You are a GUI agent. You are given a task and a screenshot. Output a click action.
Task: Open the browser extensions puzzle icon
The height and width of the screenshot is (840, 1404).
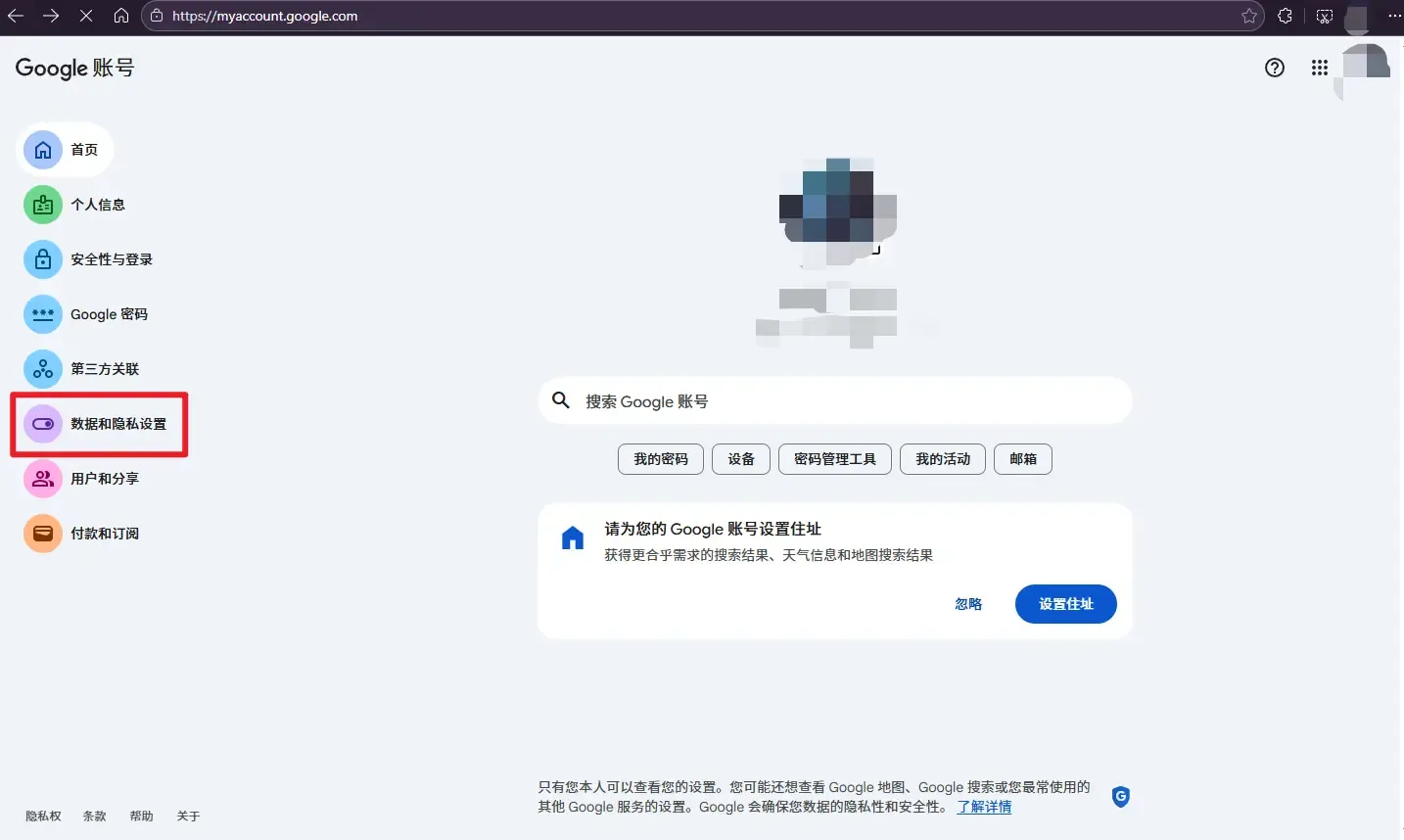tap(1285, 16)
